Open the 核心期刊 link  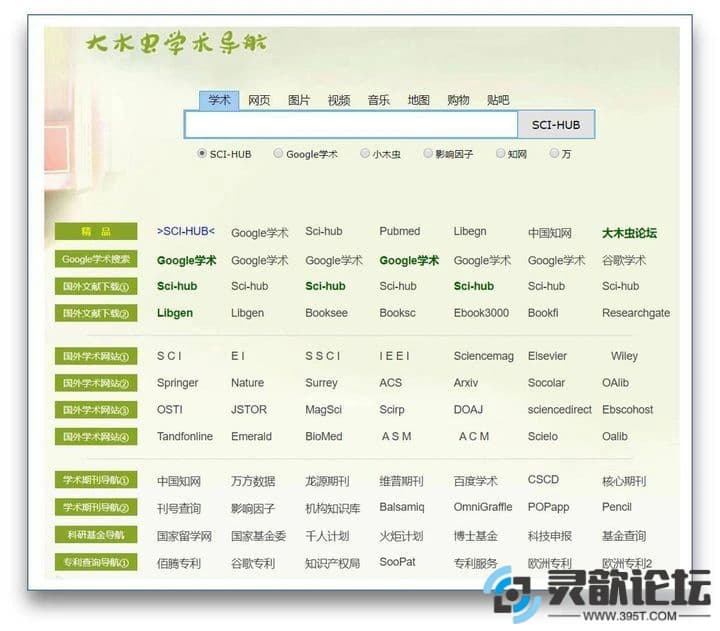point(624,481)
